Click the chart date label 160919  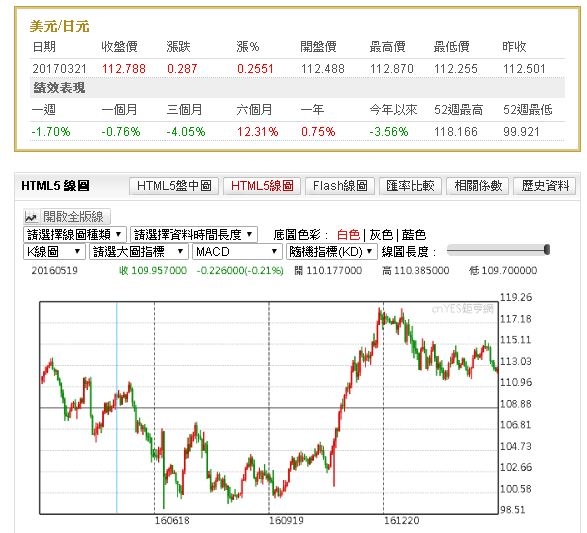(286, 521)
